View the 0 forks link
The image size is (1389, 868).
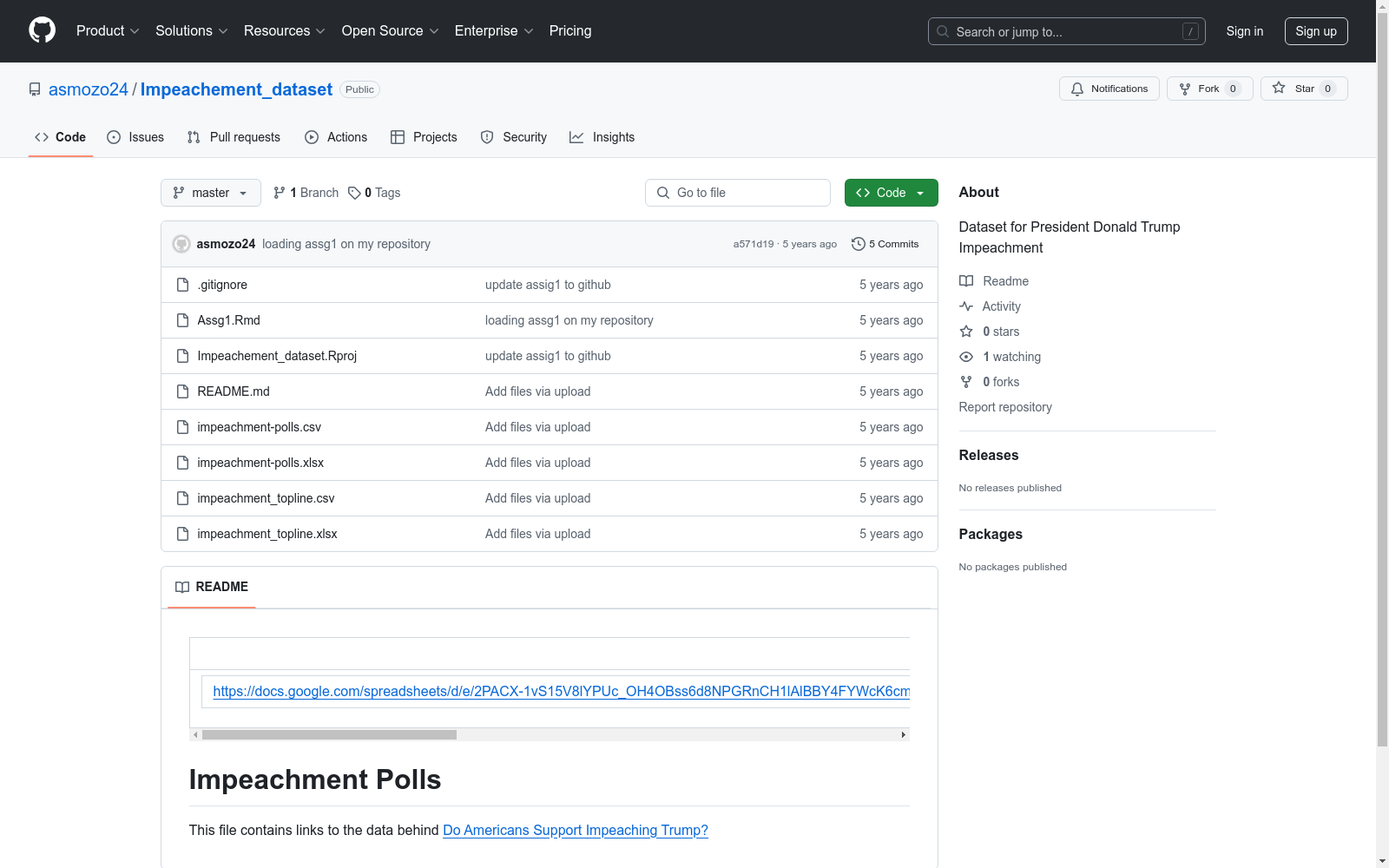click(990, 382)
